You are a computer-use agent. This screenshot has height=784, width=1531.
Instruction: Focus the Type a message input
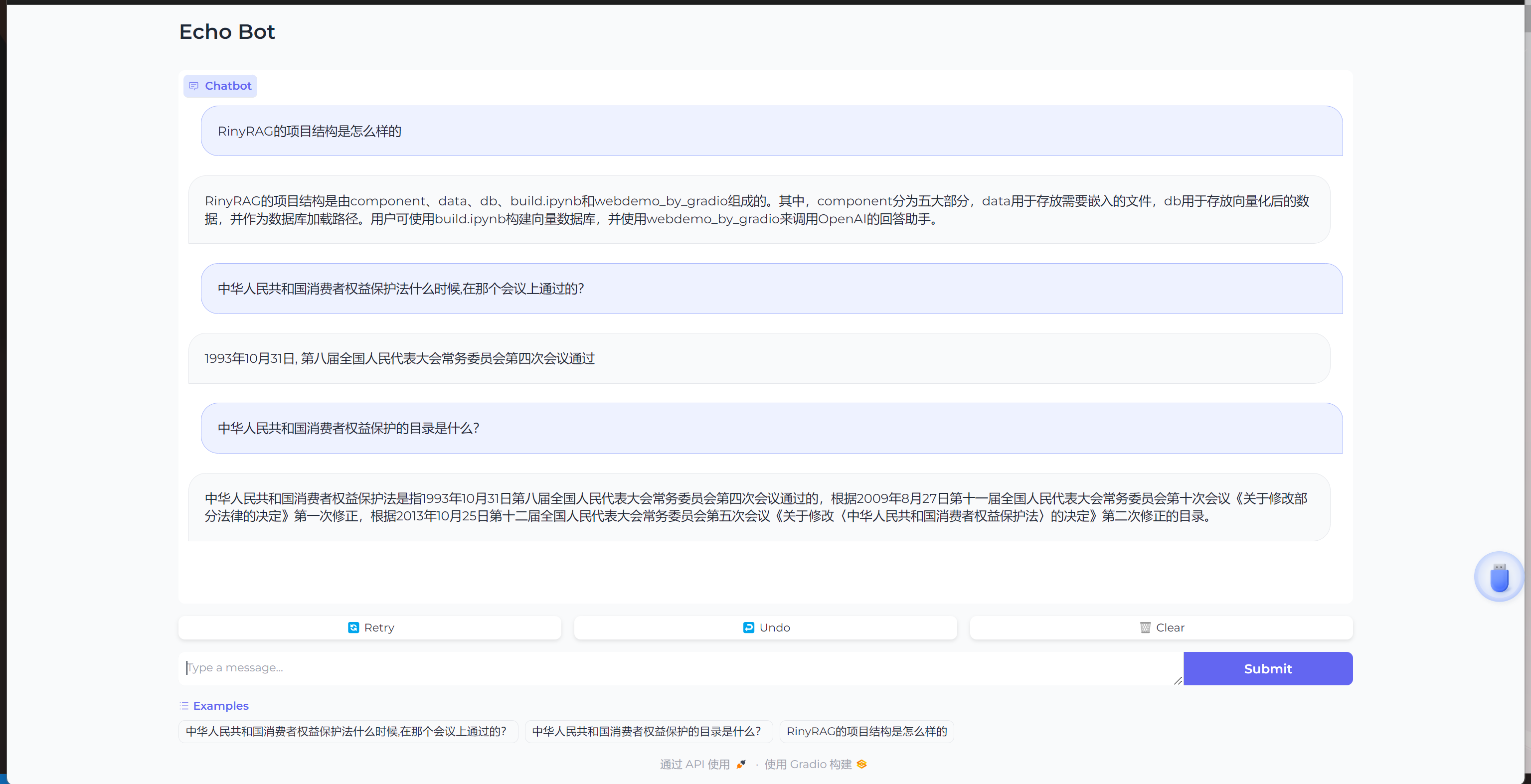[x=678, y=668]
